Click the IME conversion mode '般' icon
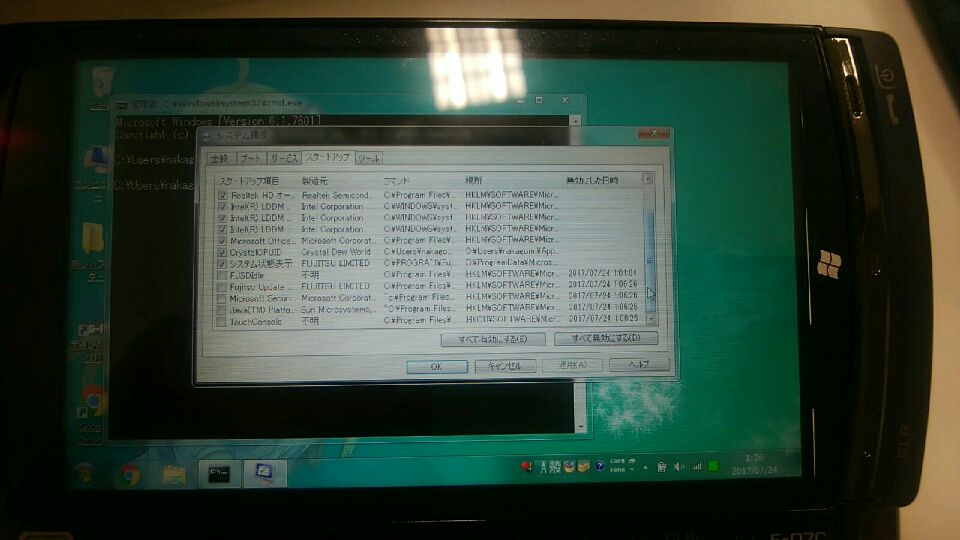 tap(555, 468)
